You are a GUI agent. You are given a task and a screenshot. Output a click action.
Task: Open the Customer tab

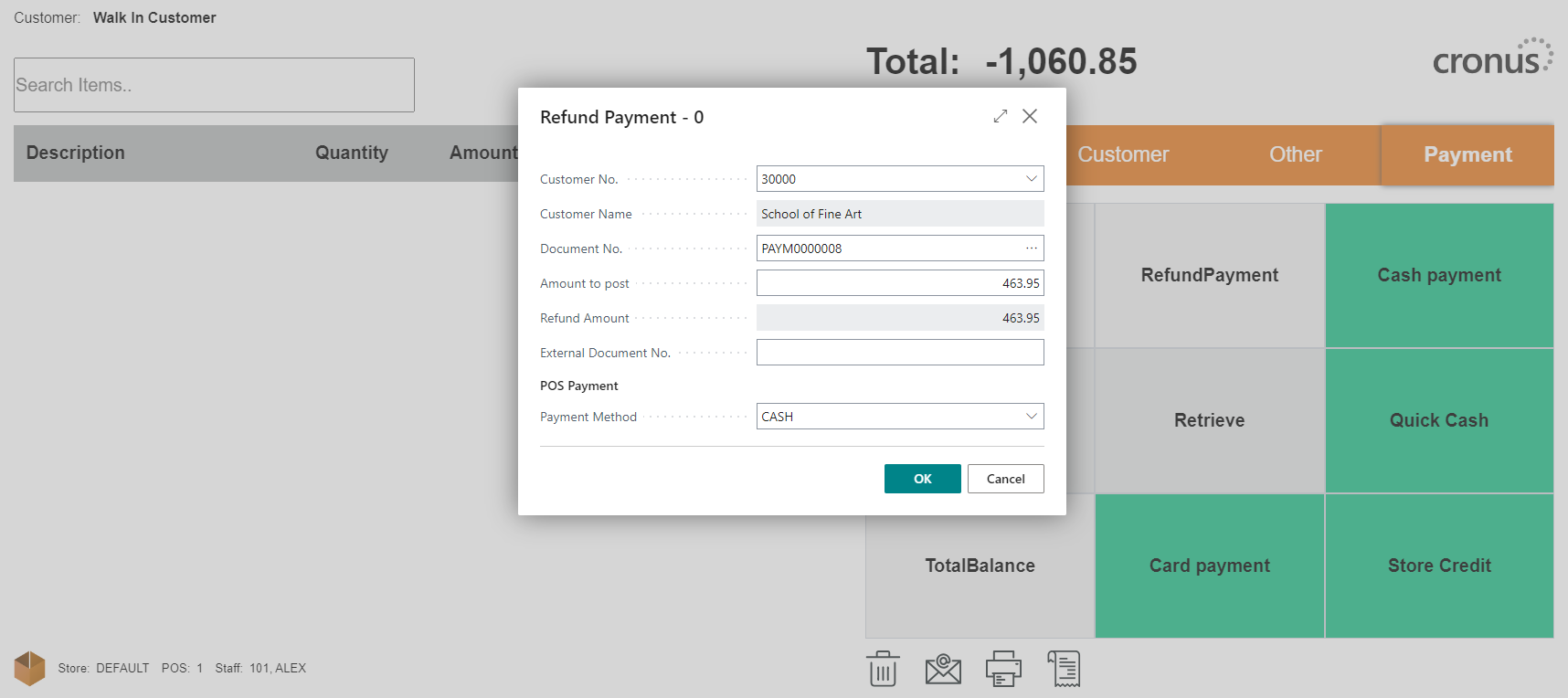click(x=1123, y=155)
